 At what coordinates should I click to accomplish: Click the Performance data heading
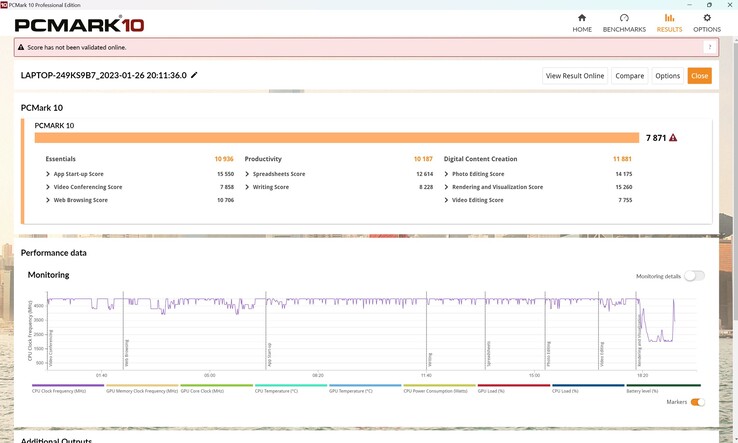point(54,253)
